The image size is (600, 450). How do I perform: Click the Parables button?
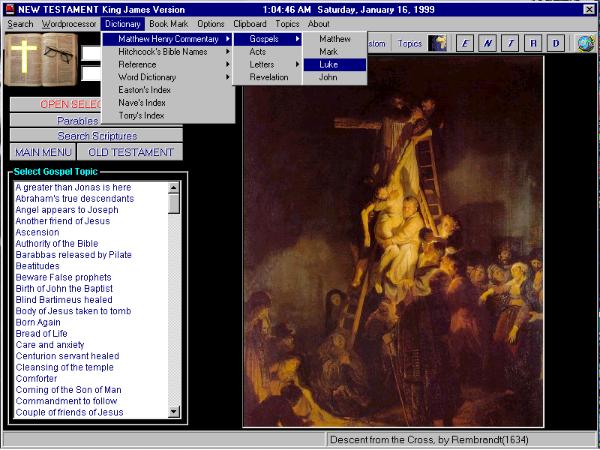point(96,121)
